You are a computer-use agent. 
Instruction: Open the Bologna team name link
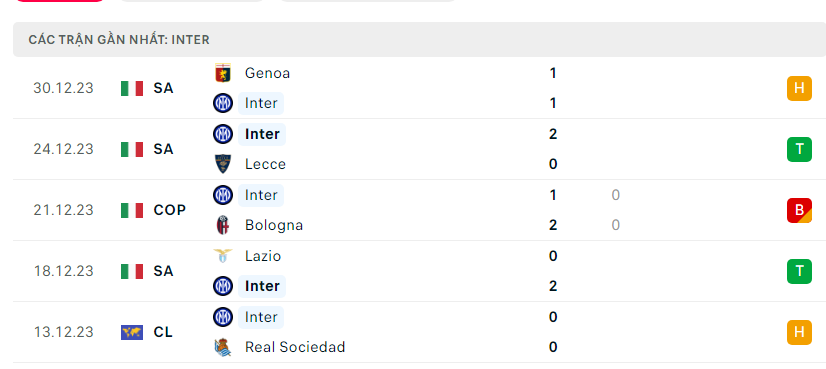[274, 225]
